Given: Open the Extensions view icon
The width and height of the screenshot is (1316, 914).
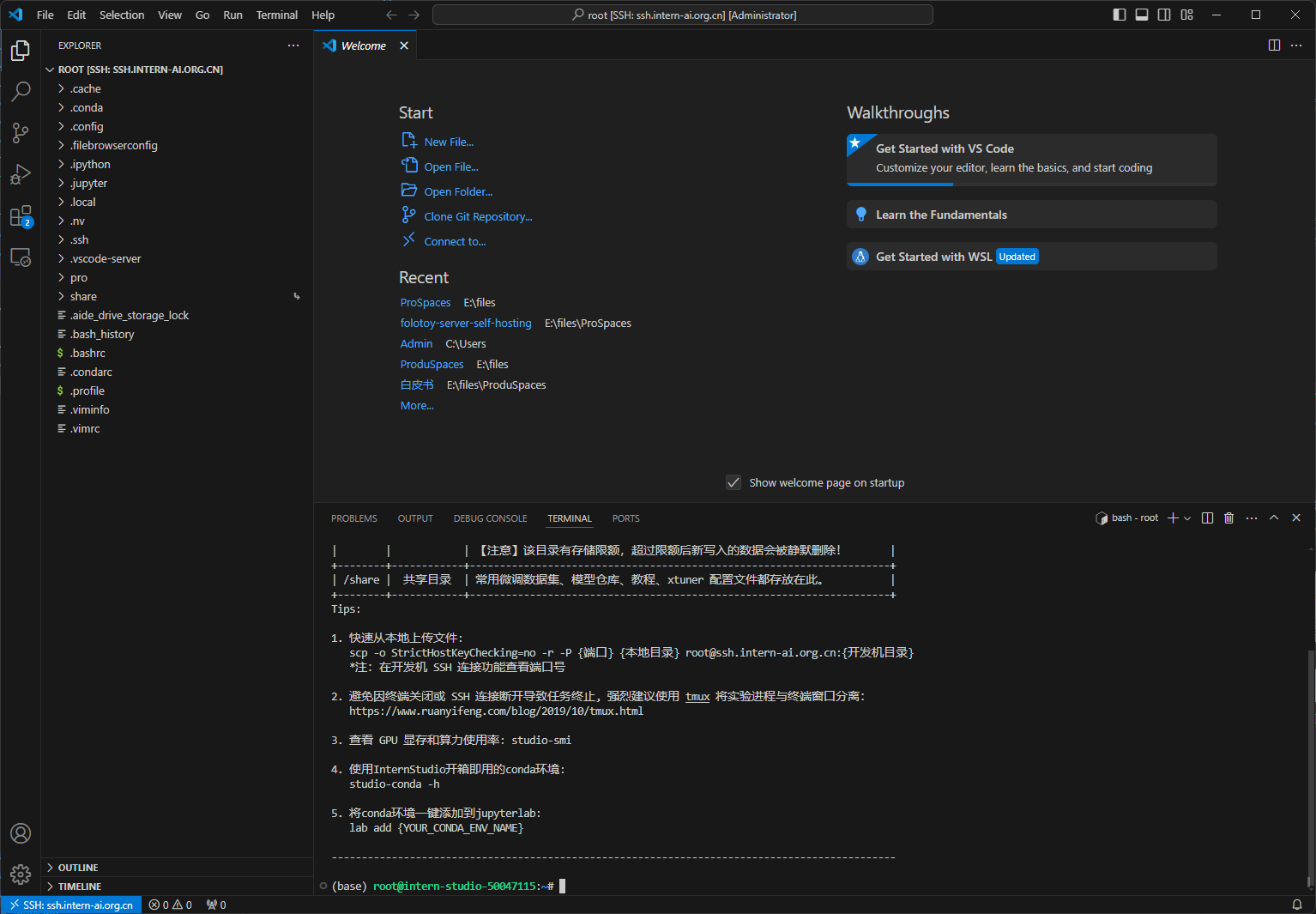Looking at the screenshot, I should click(21, 215).
